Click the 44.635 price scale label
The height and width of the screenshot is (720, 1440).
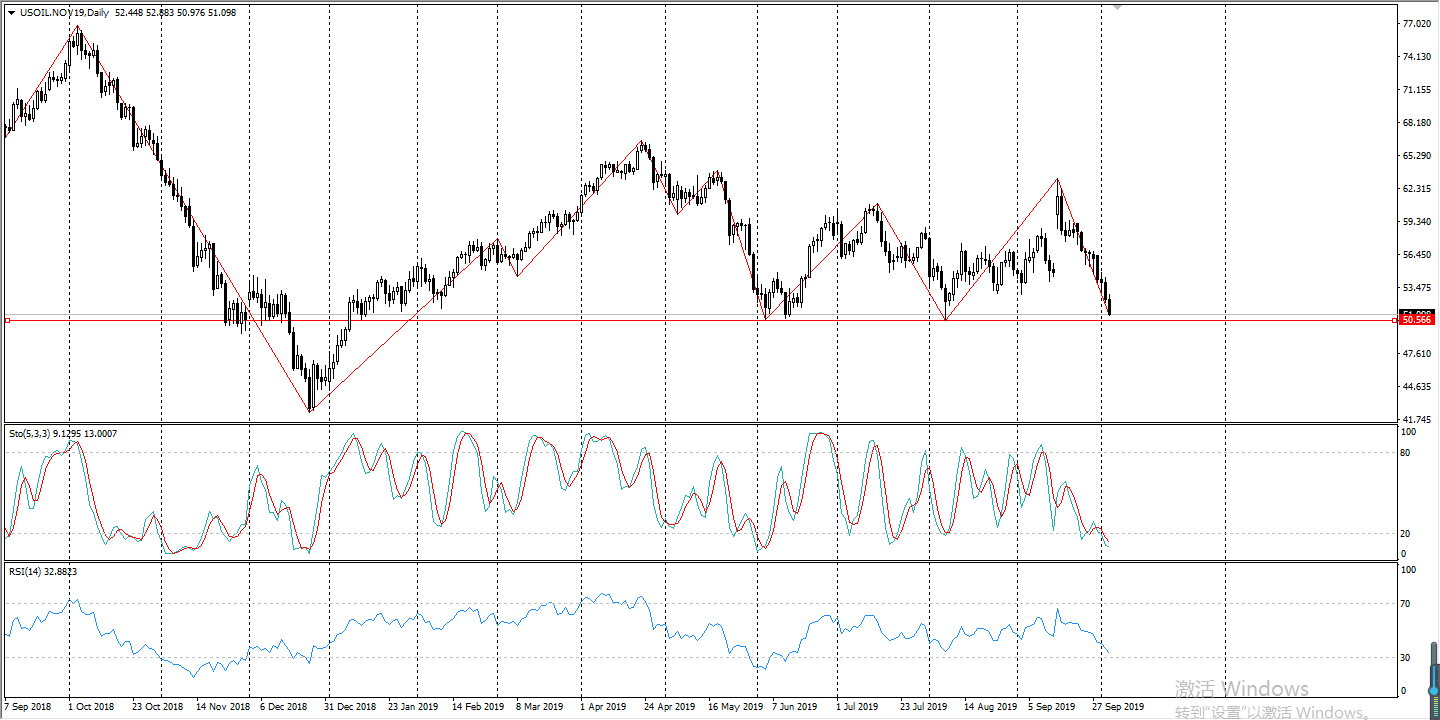coord(1417,387)
